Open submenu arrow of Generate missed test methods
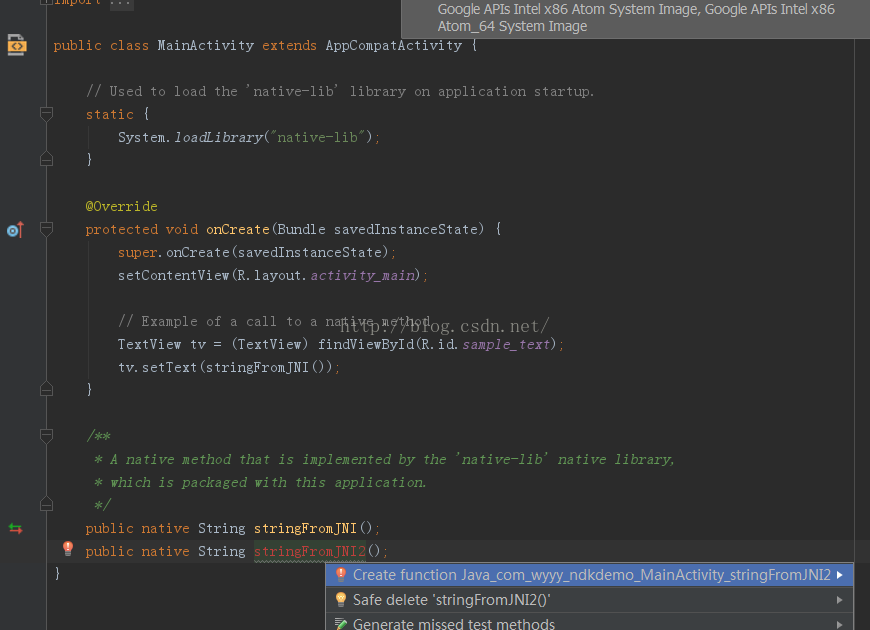 point(839,624)
